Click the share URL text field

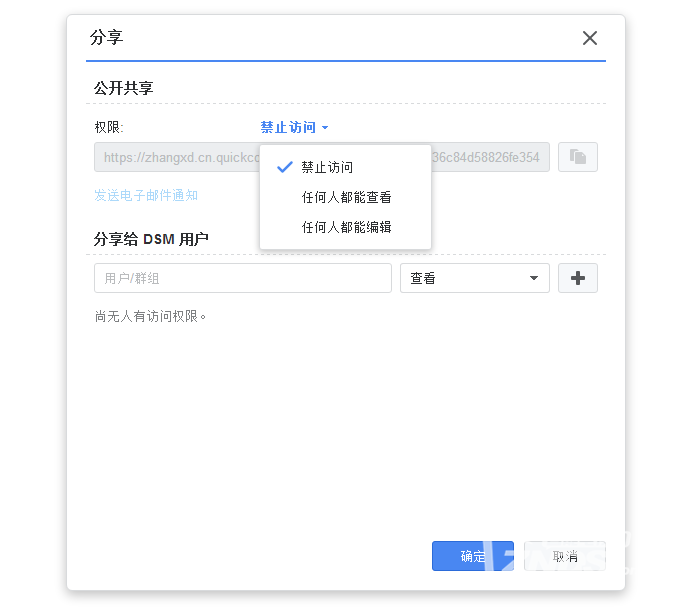pyautogui.click(x=322, y=157)
